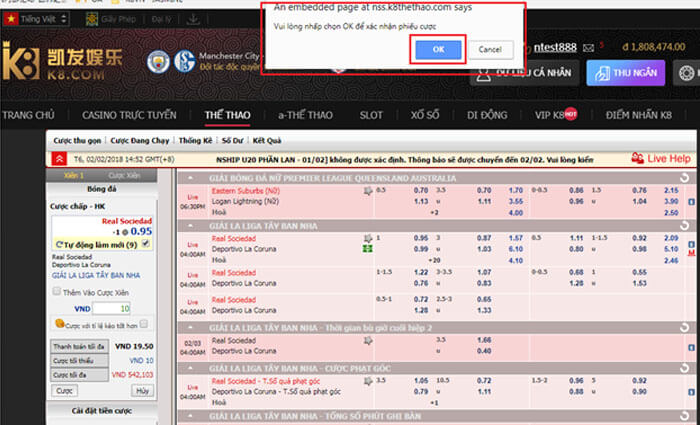Switch to the Cược Xiên tab
The image size is (700, 425).
(126, 174)
